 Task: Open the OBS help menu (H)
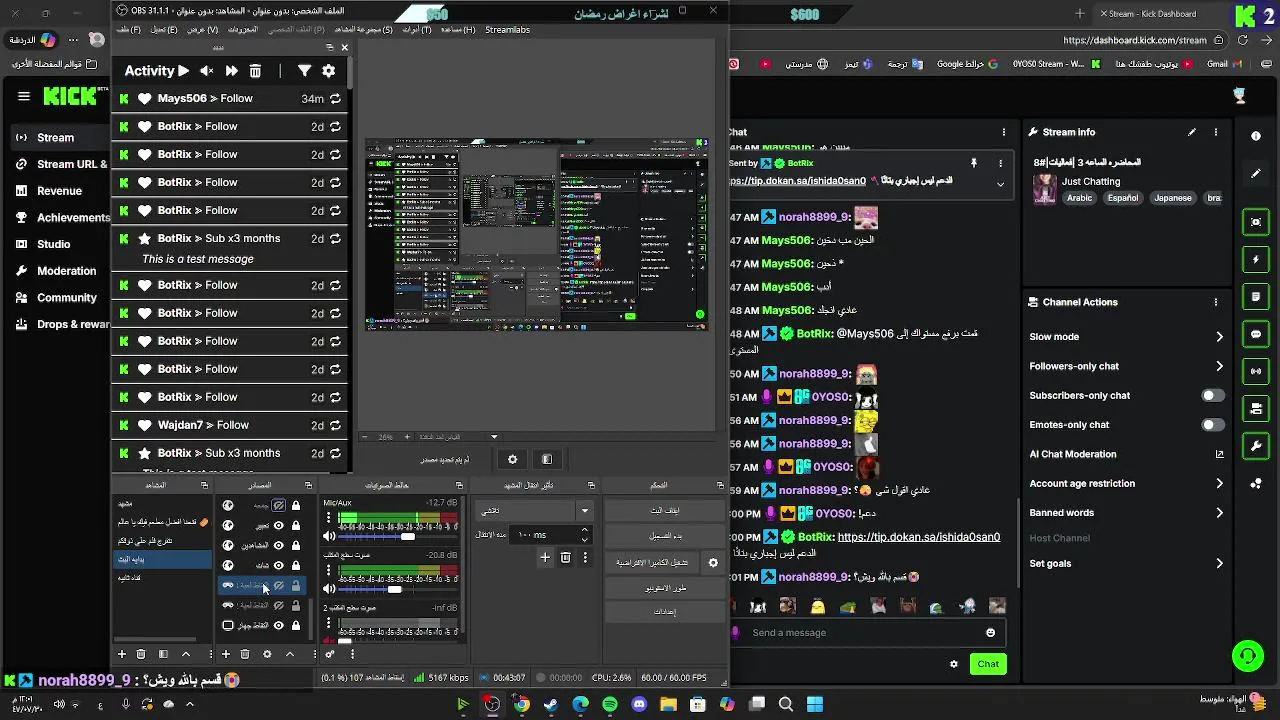pos(458,30)
